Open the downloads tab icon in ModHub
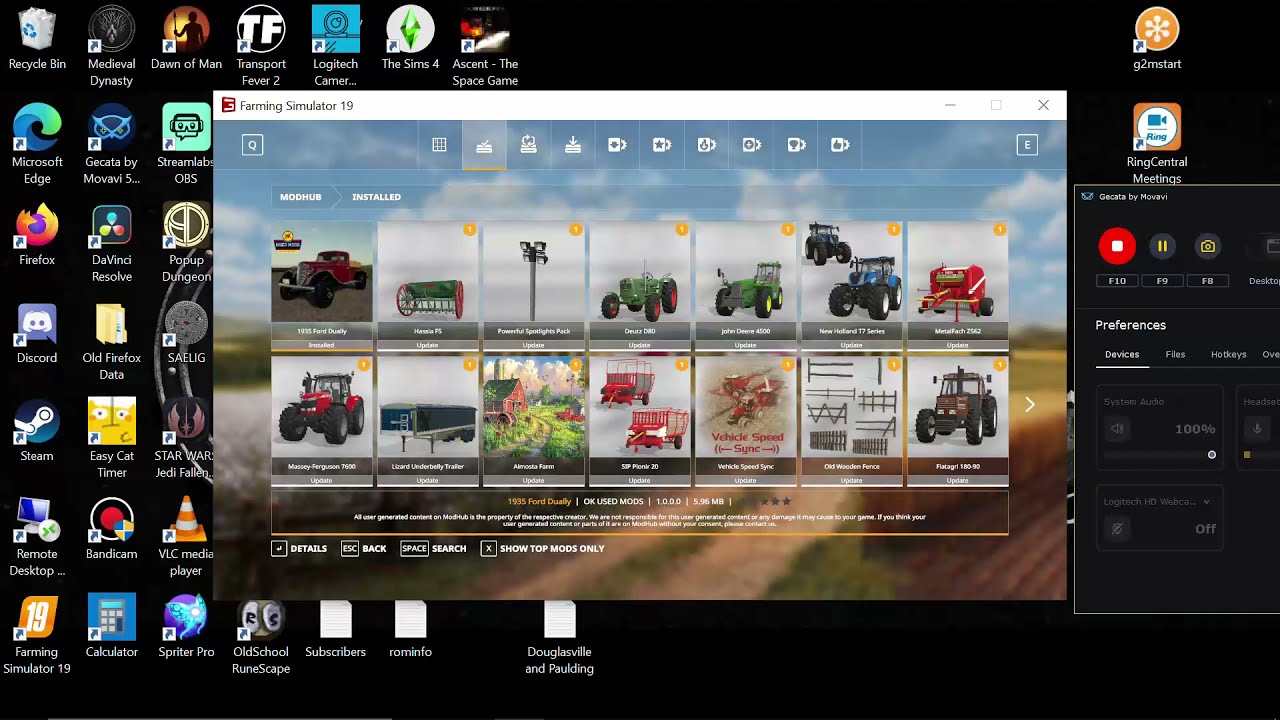This screenshot has height=720, width=1280. 573,145
